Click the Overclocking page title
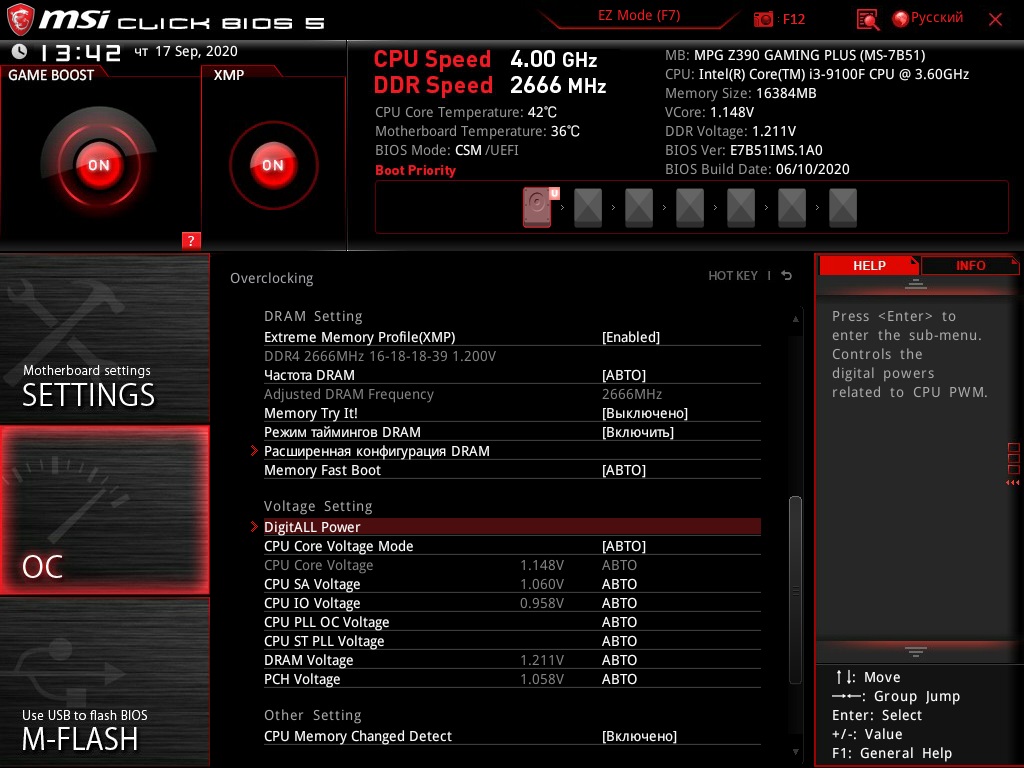The image size is (1024, 768). [271, 278]
